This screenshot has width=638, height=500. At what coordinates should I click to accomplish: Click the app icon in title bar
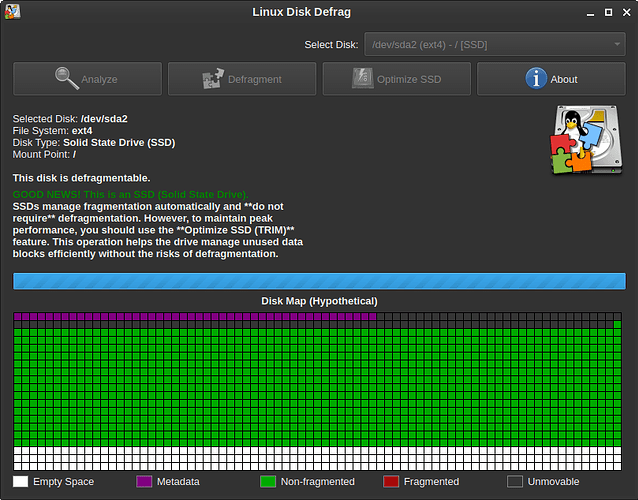click(x=12, y=12)
